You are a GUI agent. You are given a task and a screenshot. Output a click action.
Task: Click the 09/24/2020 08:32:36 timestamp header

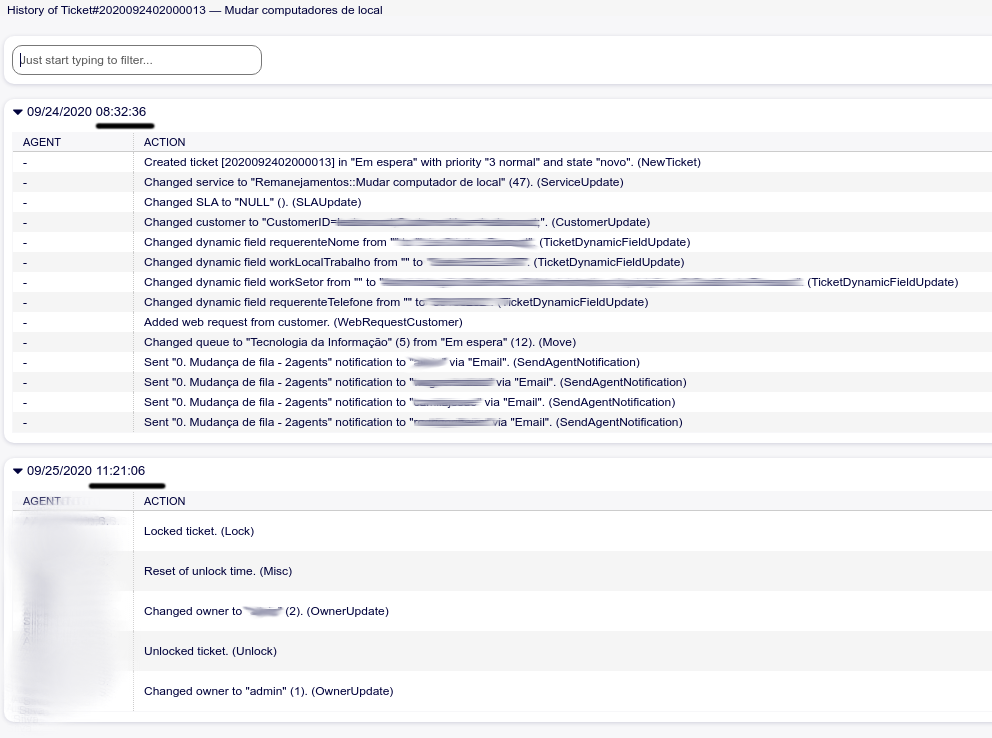point(86,112)
